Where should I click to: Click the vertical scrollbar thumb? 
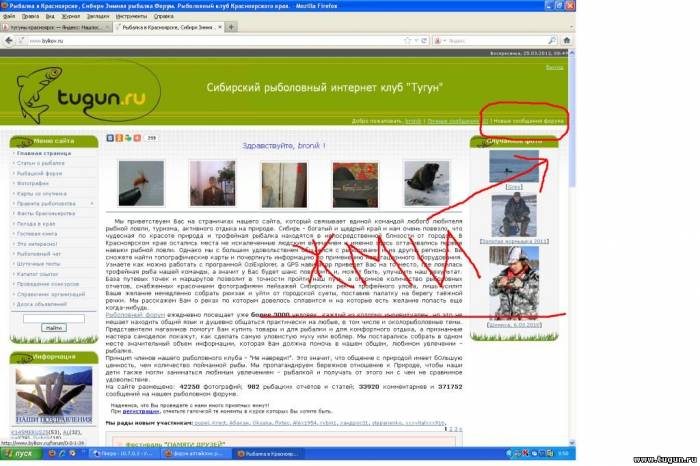tap(572, 122)
